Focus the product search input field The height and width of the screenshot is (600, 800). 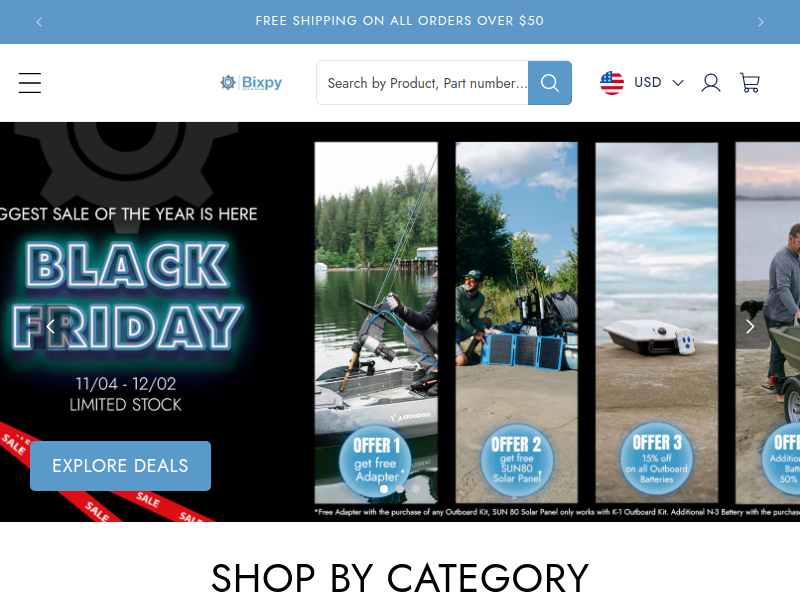[422, 83]
